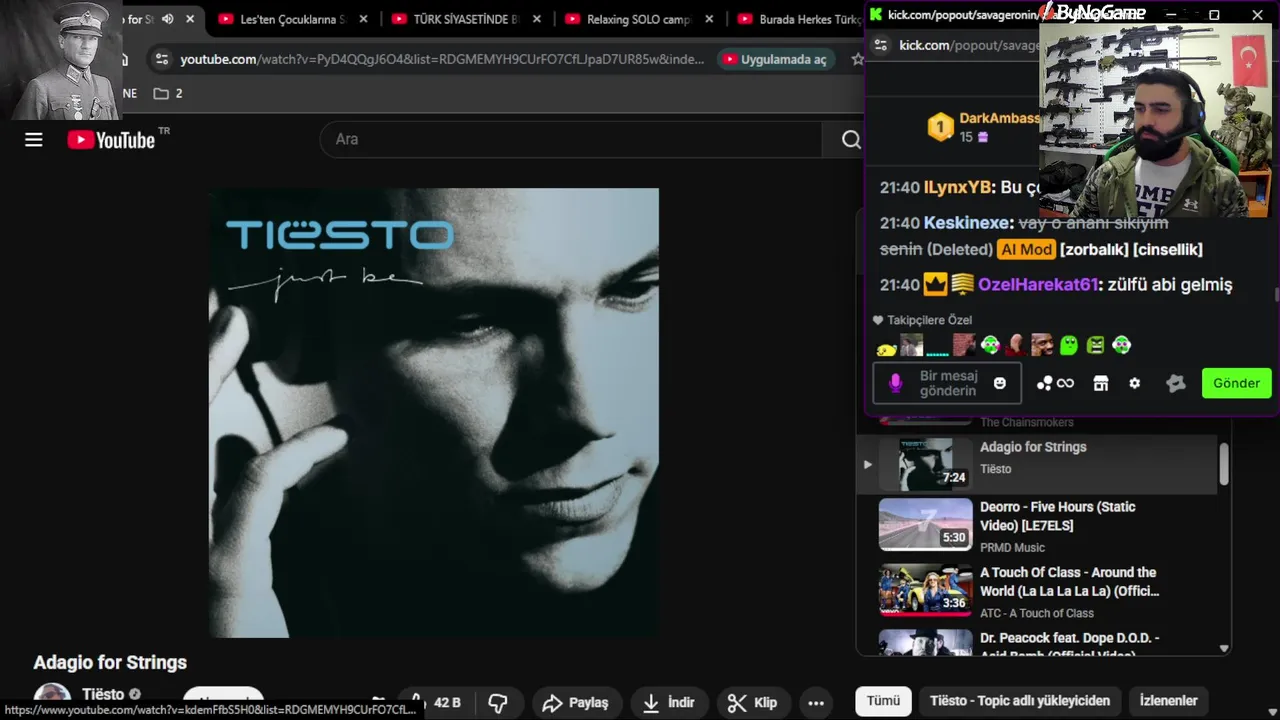Click the Takipçilere Özel heart label
Screen dimensions: 1280x720
(x=923, y=320)
